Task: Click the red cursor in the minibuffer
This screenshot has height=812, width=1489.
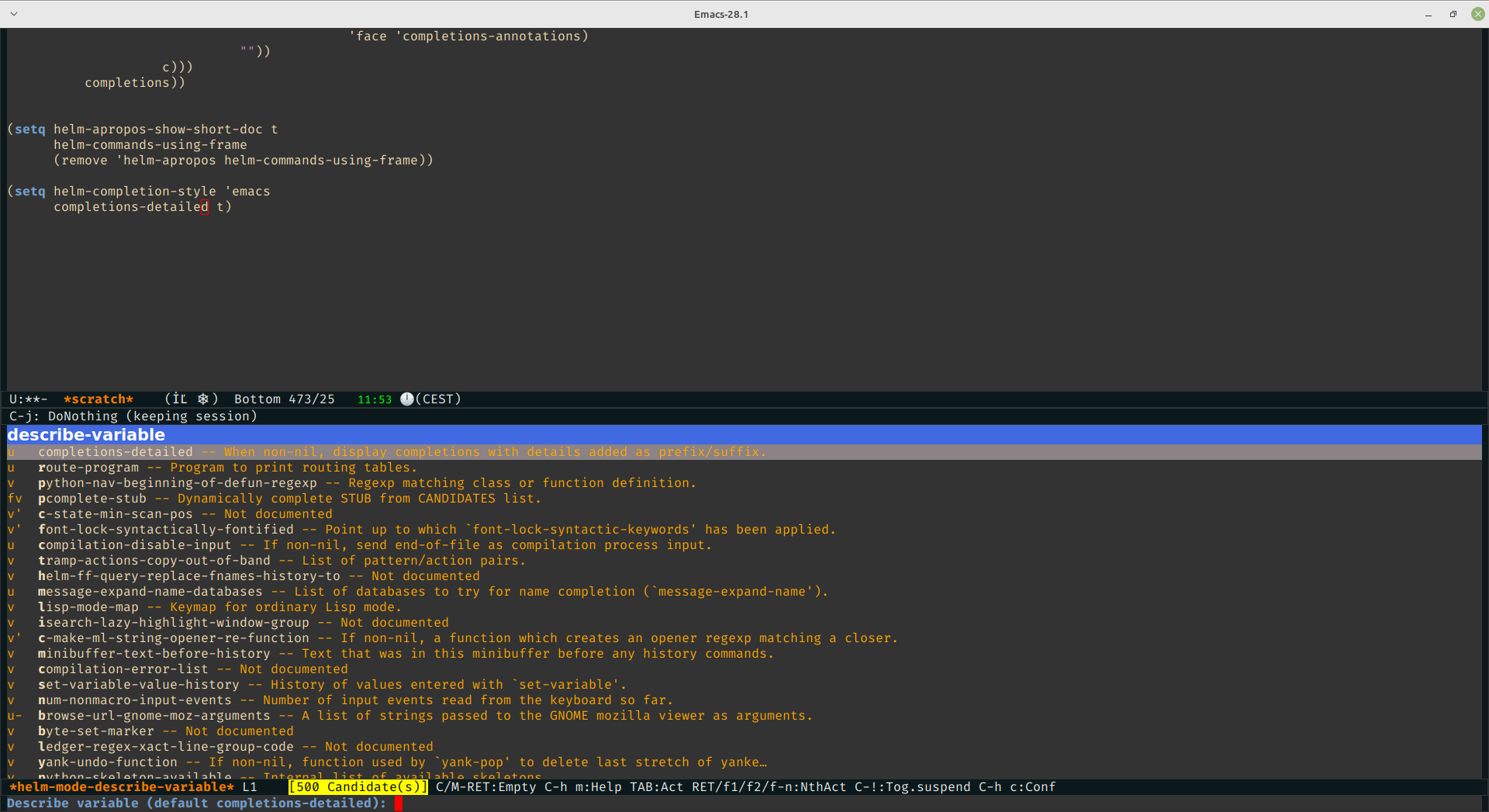Action: point(399,804)
